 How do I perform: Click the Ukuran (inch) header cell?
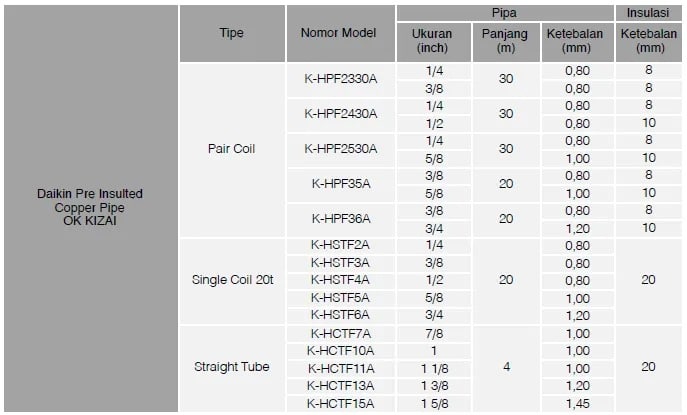coord(432,41)
